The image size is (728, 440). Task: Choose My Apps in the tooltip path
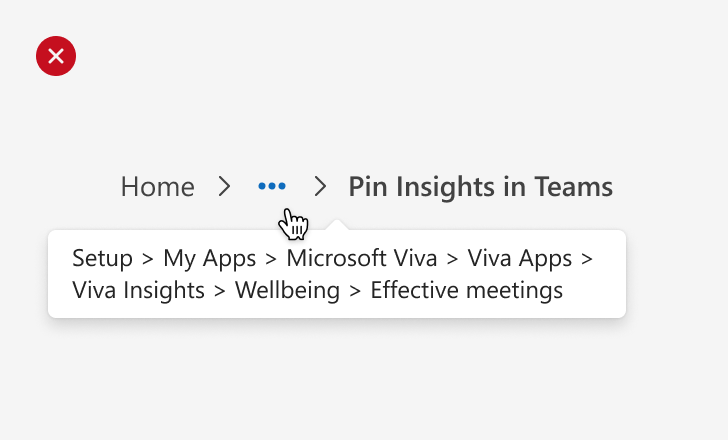pyautogui.click(x=209, y=258)
